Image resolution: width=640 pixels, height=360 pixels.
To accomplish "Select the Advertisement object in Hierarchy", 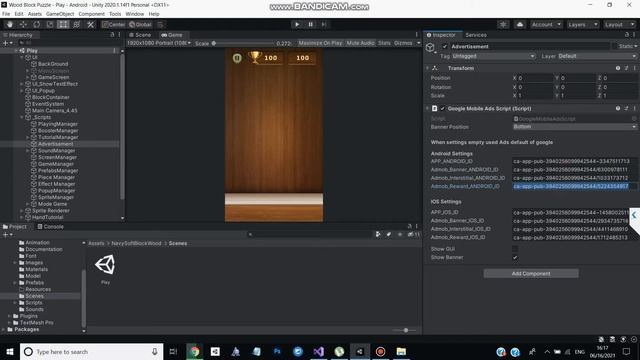I will 56,144.
